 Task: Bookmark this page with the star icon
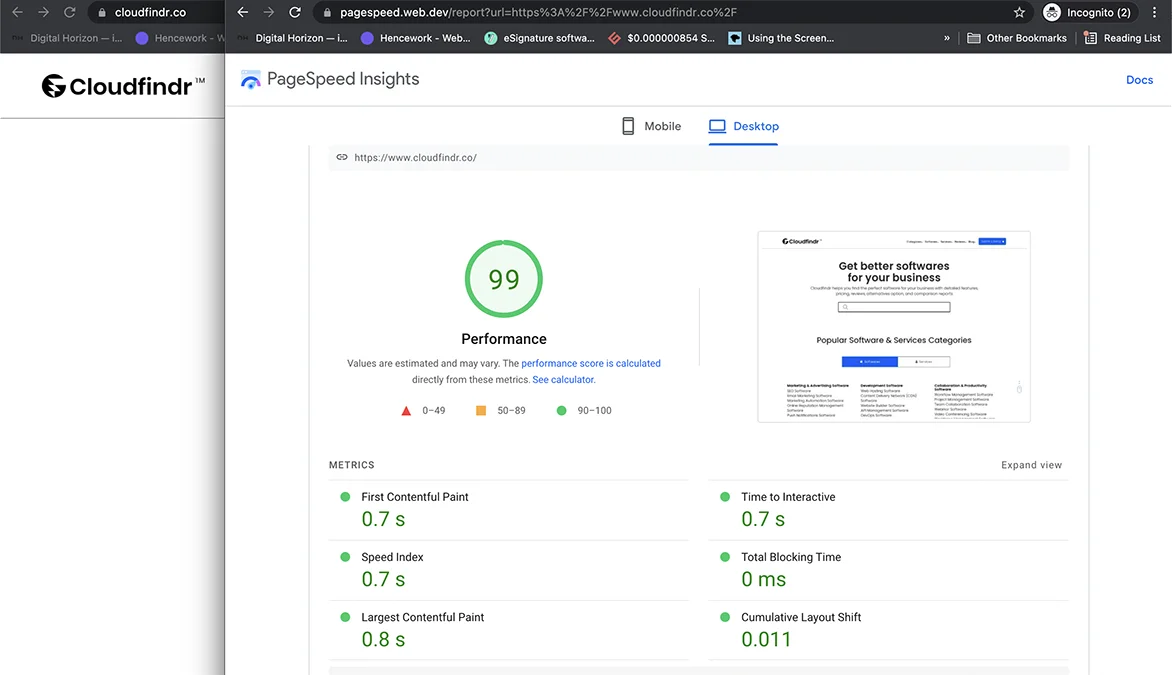tap(1019, 12)
